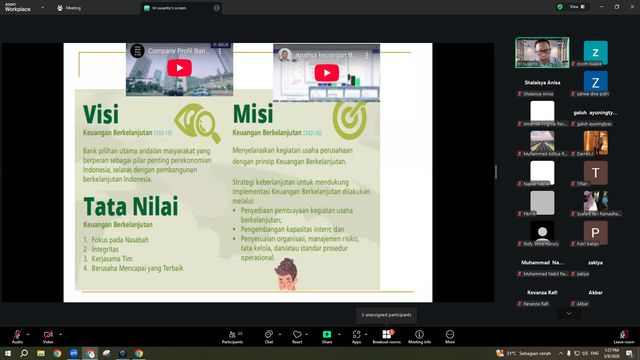Screen dimensions: 640x360
Task: Select zahwa diva putri participant tile
Action: [x=596, y=83]
